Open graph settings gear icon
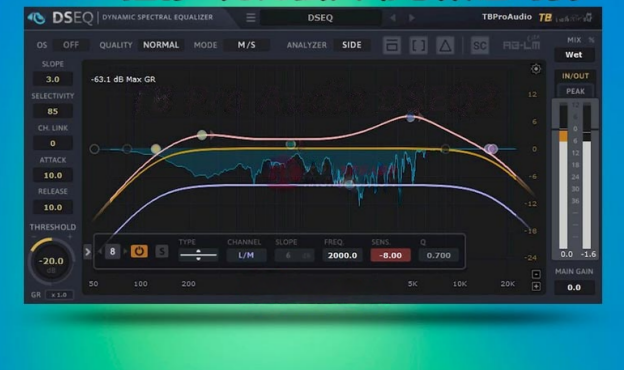624x370 pixels. click(536, 69)
